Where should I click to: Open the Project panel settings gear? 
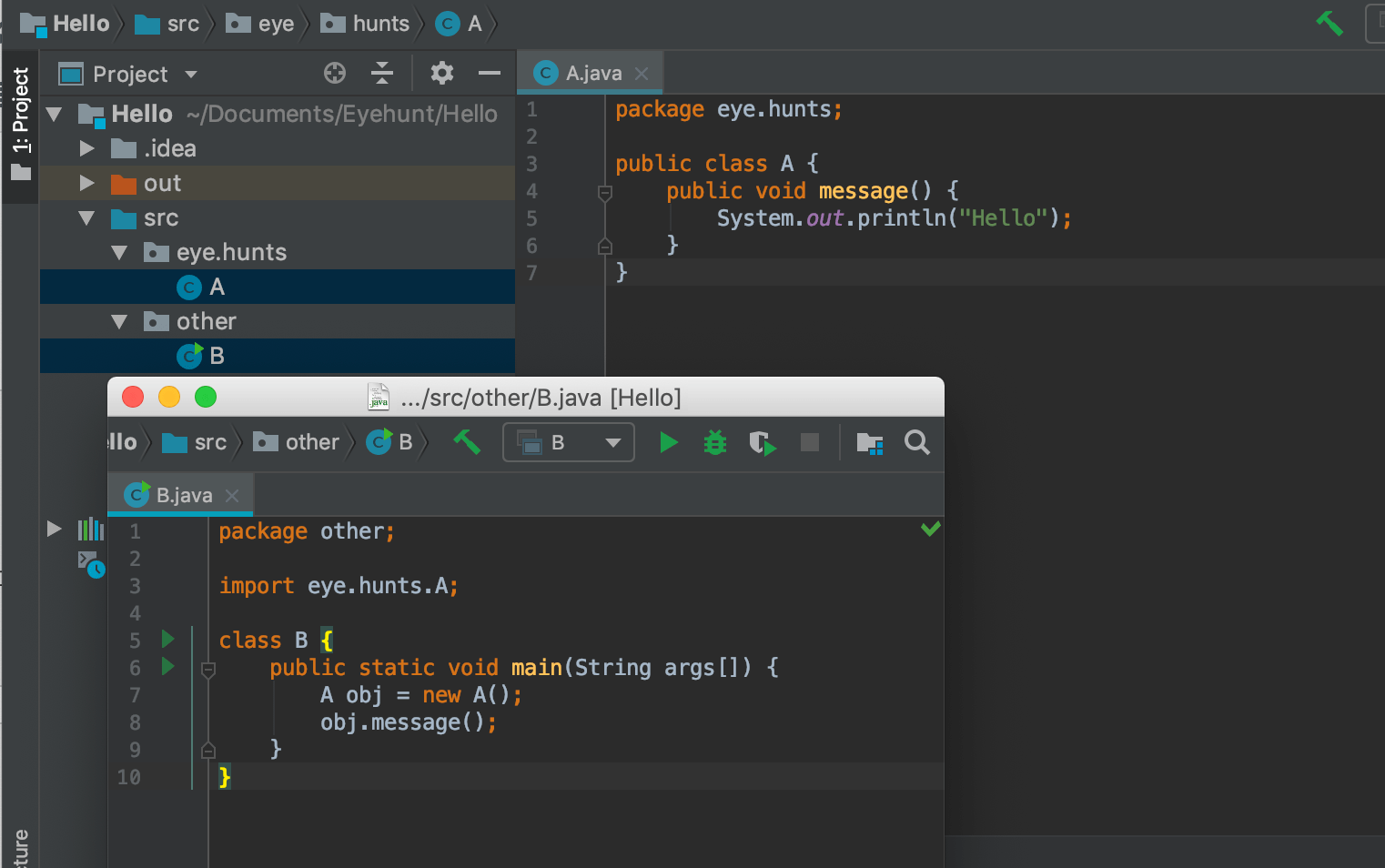pyautogui.click(x=442, y=73)
